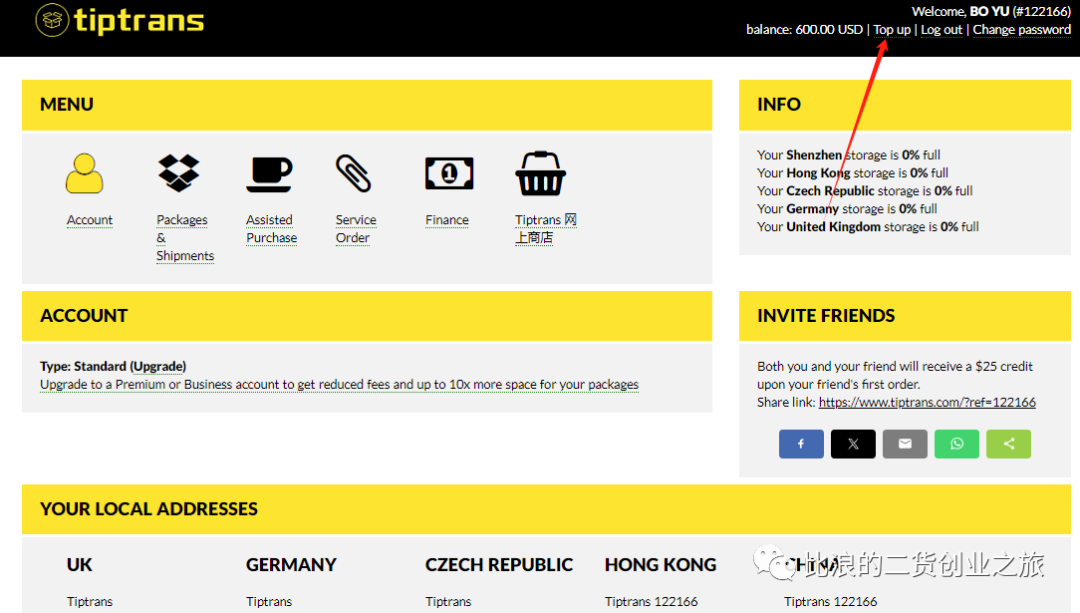1080x613 pixels.
Task: Go to Packages & Shipments link
Action: click(x=185, y=238)
